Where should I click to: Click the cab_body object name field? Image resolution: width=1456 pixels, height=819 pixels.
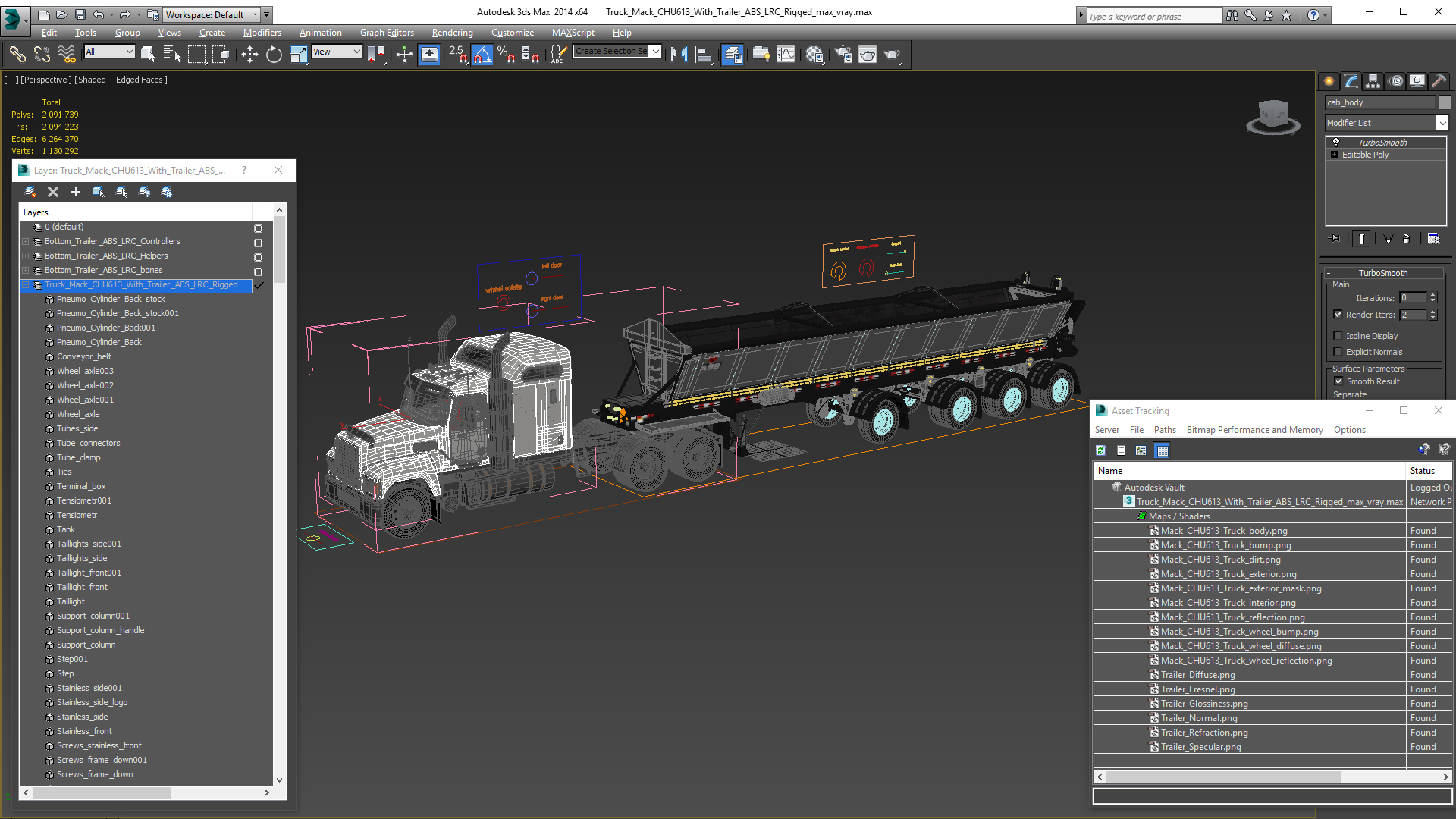tap(1380, 102)
